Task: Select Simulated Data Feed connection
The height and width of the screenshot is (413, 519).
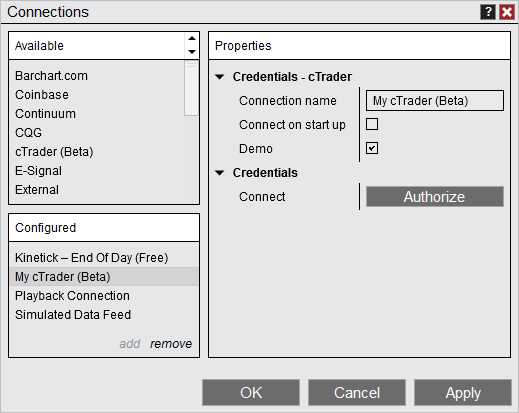Action: 73,315
